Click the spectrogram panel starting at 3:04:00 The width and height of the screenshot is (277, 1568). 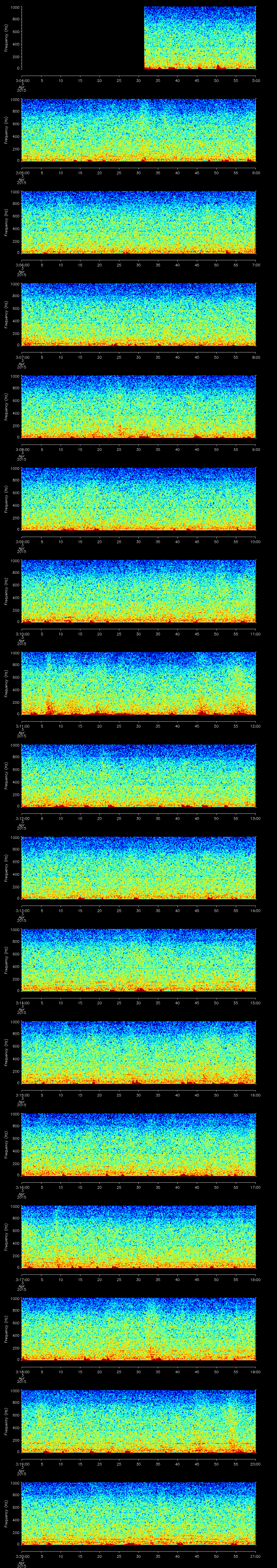[x=139, y=38]
